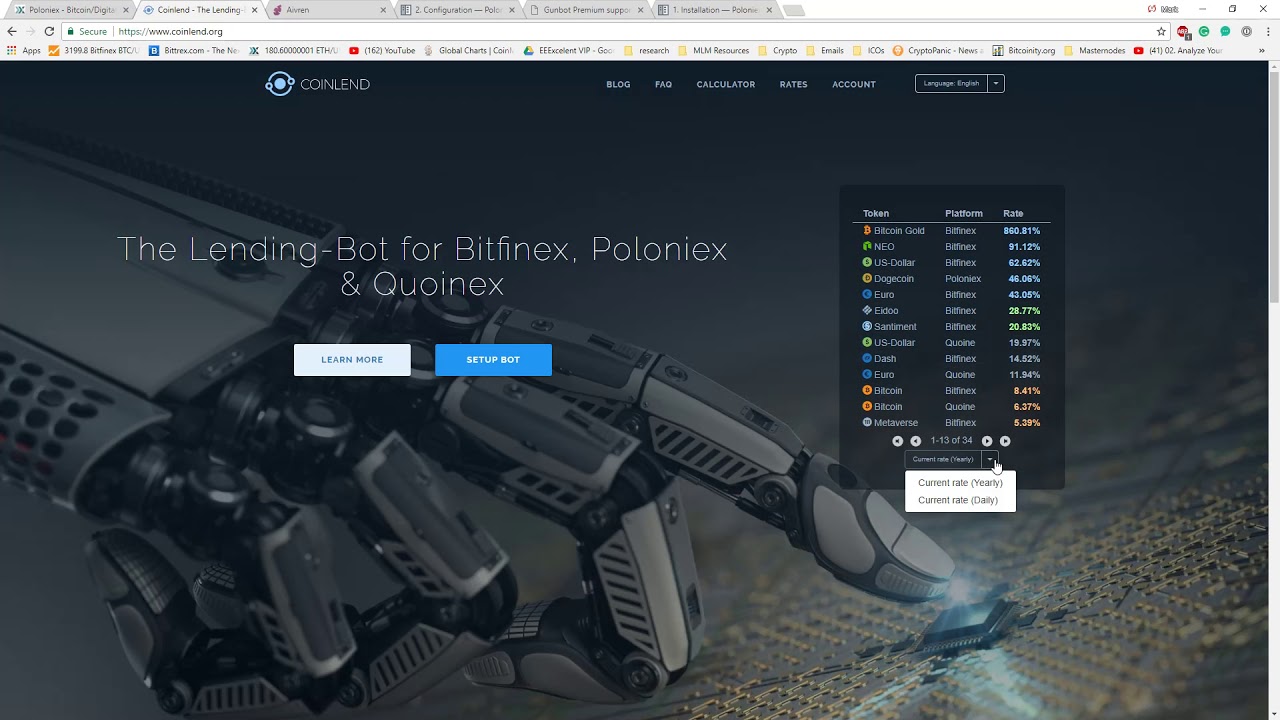Click the Token column header
1280x720 pixels.
coord(876,213)
